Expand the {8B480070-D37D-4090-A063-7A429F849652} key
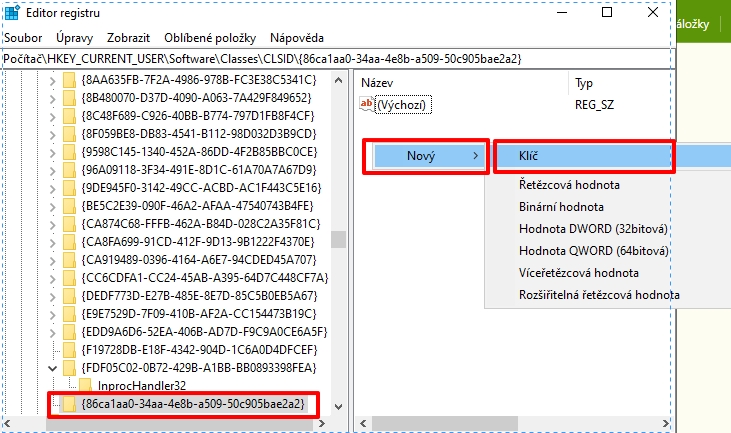731x433 pixels. [x=52, y=99]
